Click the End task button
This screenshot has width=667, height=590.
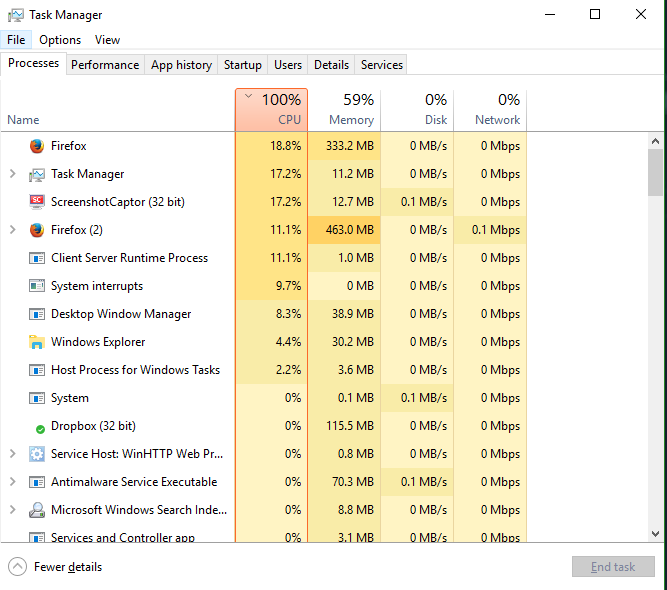pos(613,567)
